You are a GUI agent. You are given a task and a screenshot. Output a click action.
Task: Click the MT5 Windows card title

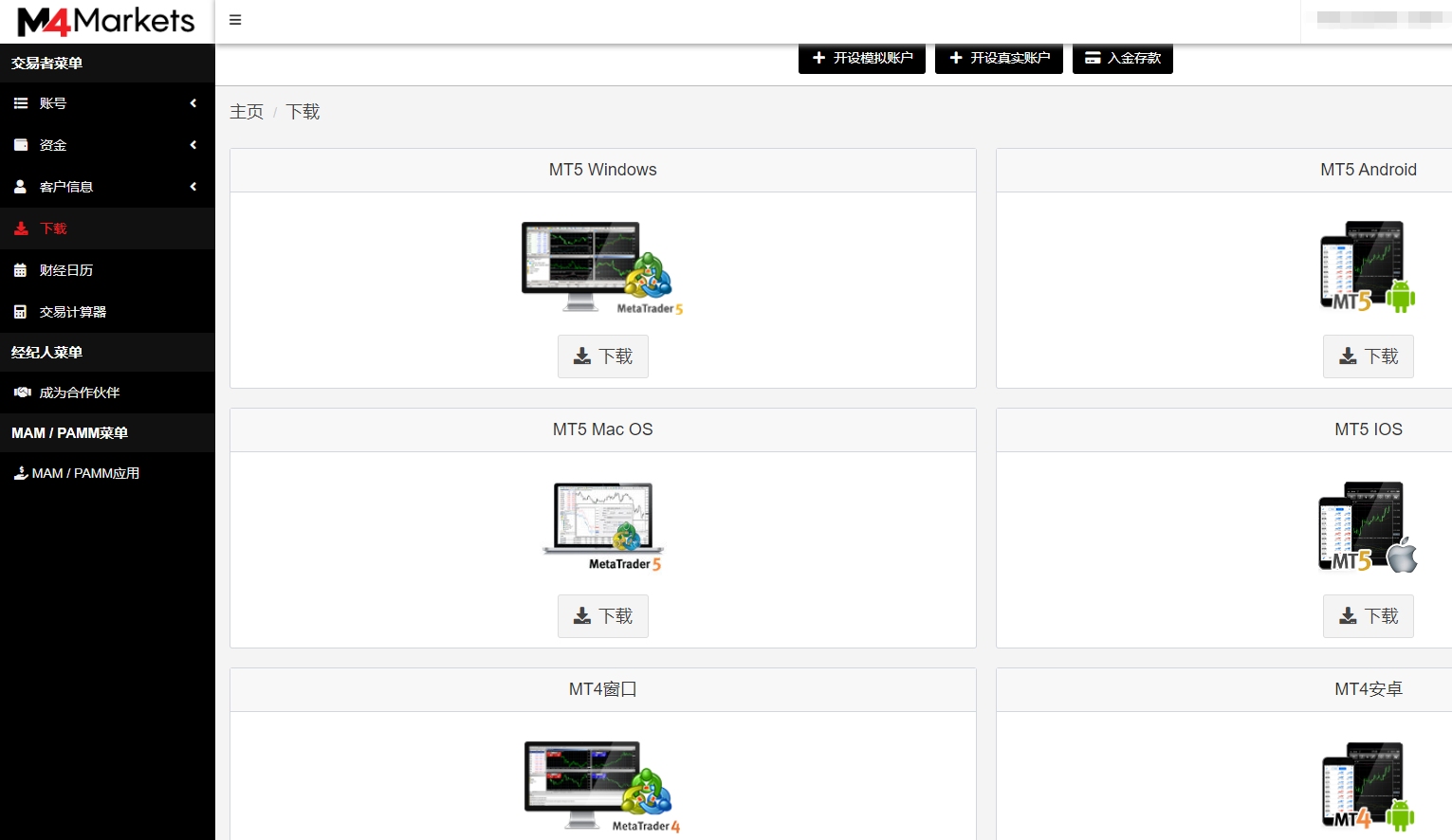coord(603,170)
